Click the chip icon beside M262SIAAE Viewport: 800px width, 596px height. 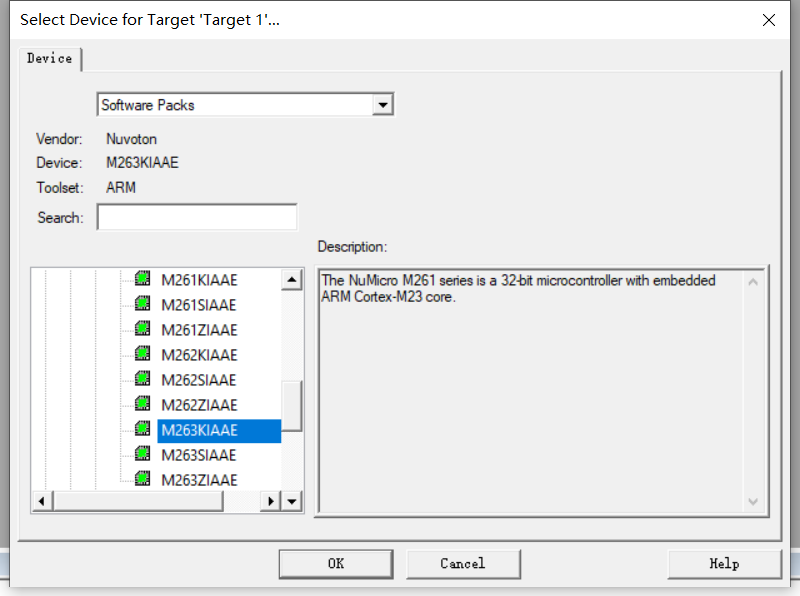point(142,379)
